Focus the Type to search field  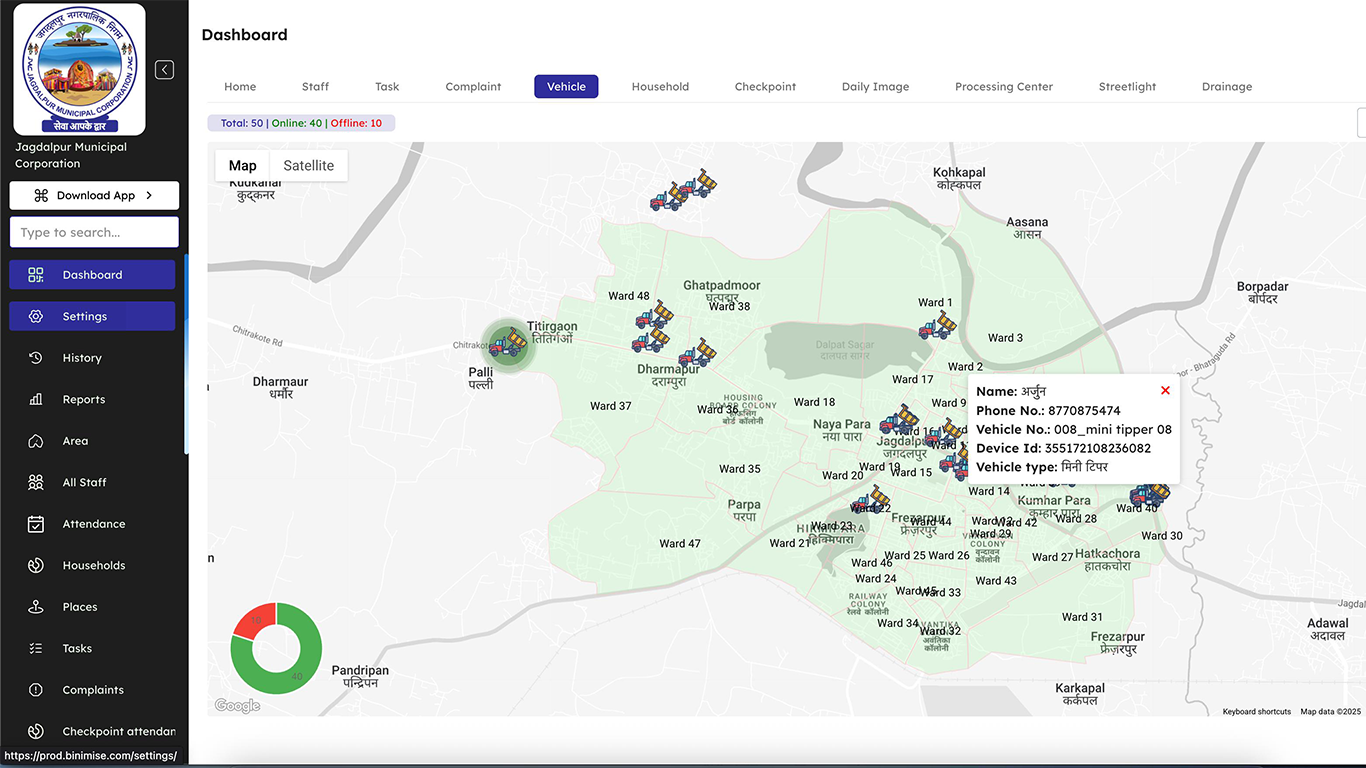[94, 232]
